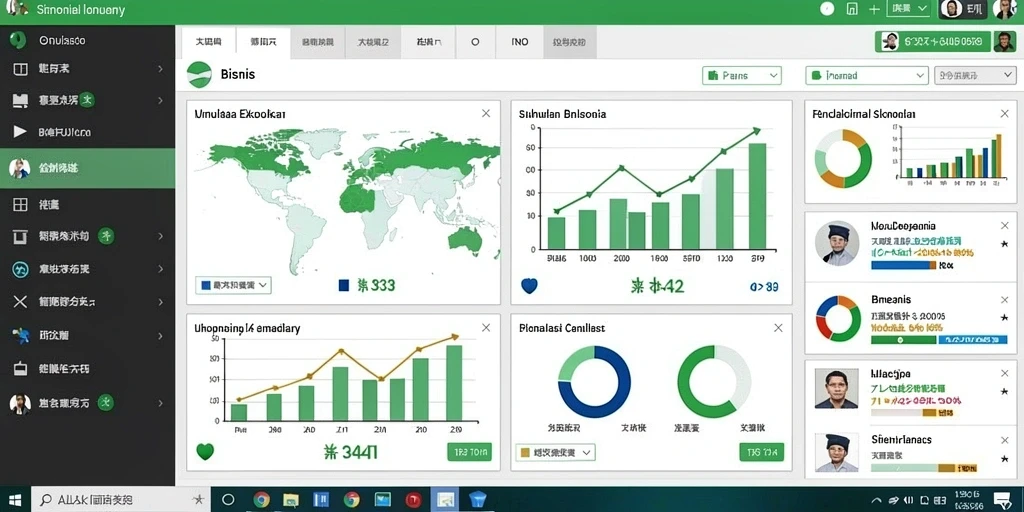Screen dimensions: 1024x512
Task: Toggle the star on Mlaqipa card
Action: click(1004, 391)
